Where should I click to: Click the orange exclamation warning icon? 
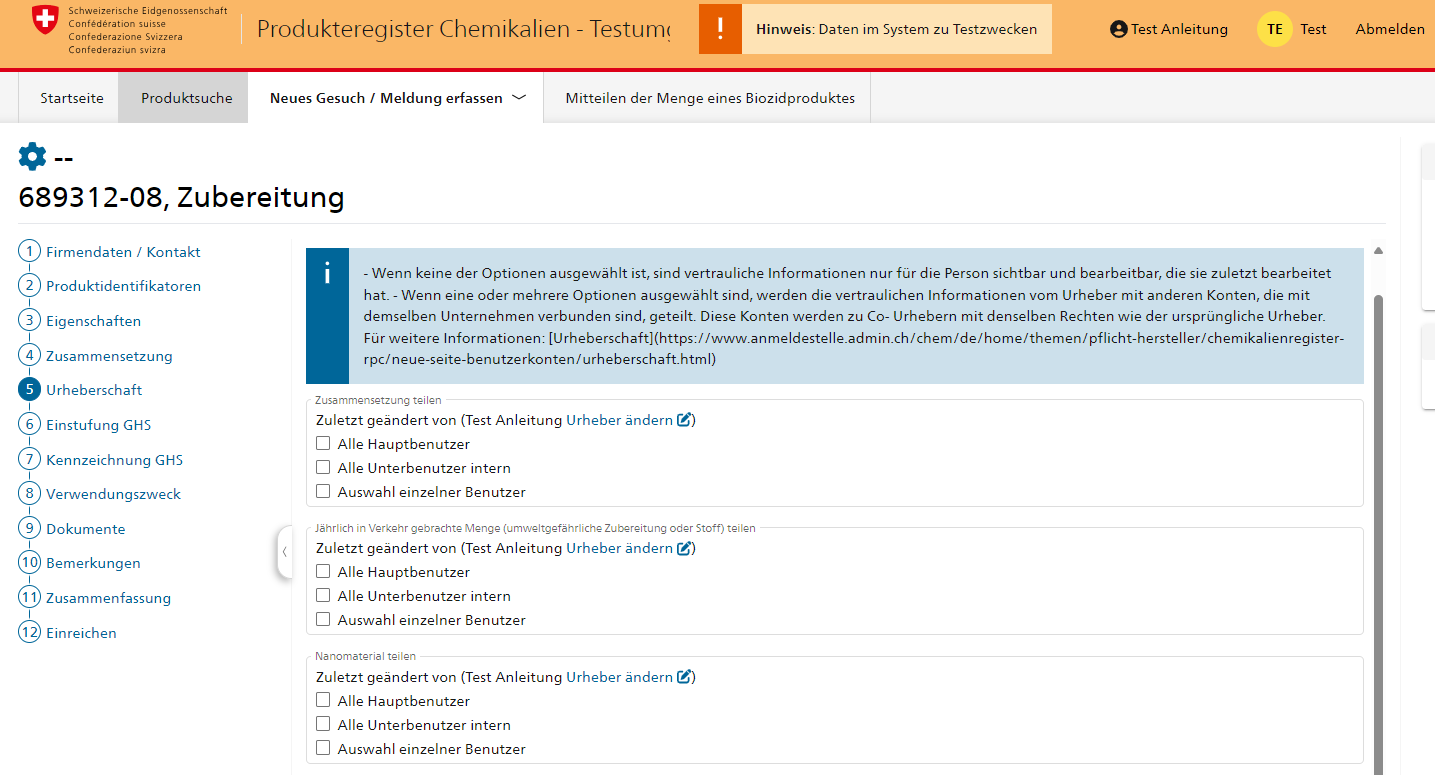(720, 29)
